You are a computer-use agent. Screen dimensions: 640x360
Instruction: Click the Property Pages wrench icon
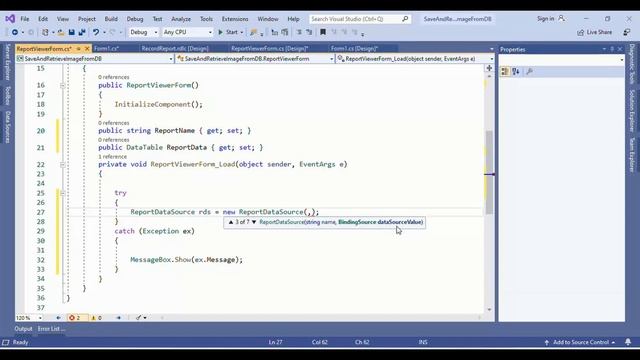point(529,71)
